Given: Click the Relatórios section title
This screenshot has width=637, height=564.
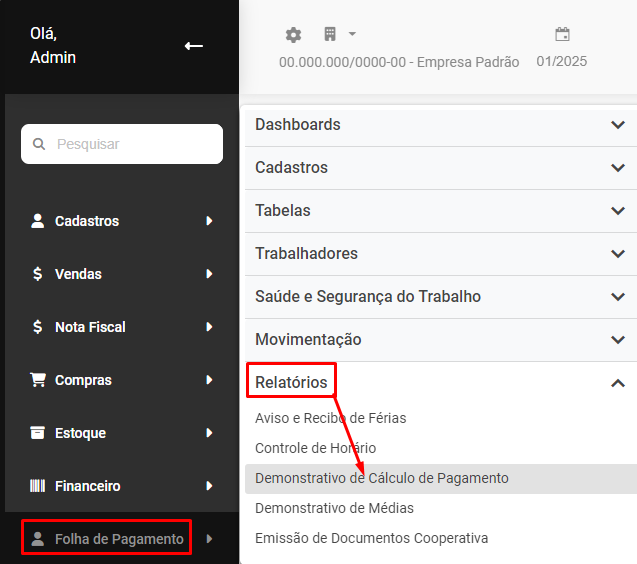Looking at the screenshot, I should point(291,382).
